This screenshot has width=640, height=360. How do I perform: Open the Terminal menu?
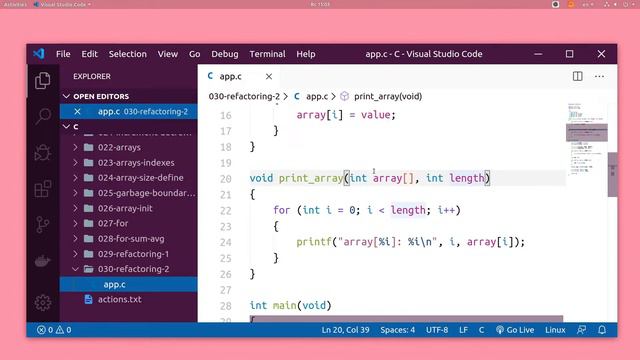(x=267, y=54)
